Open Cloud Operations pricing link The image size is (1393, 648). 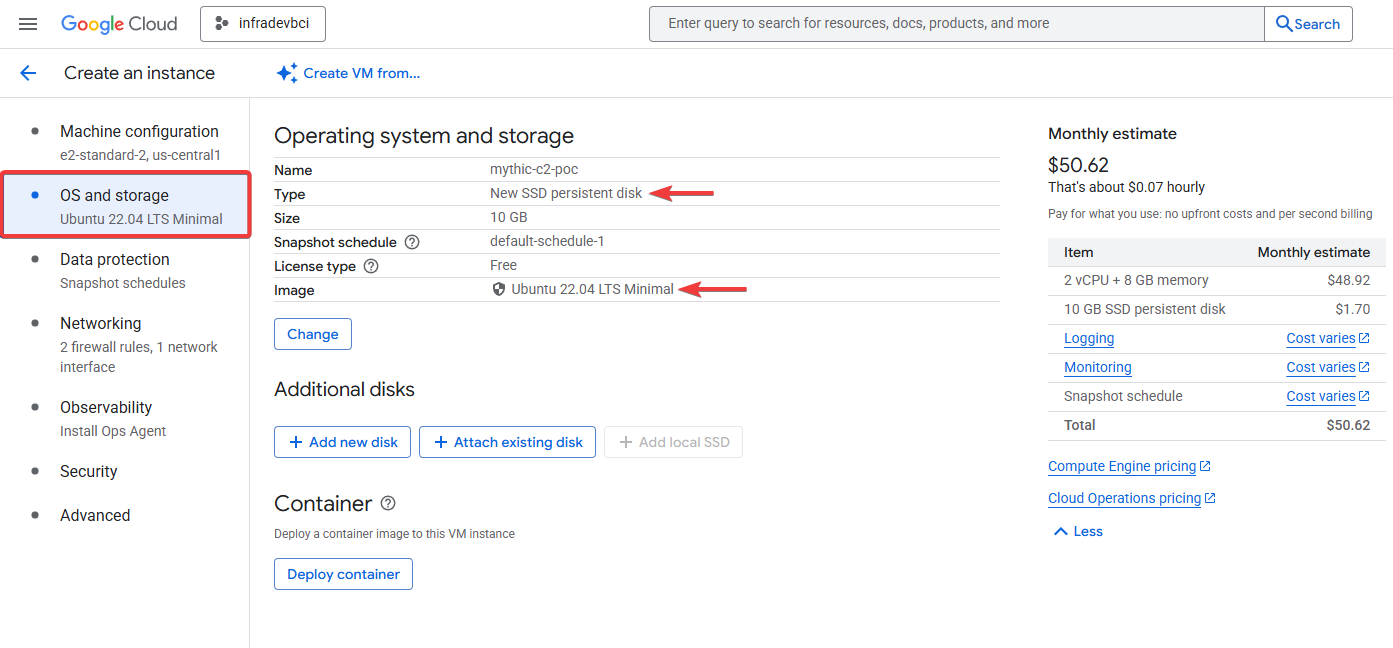click(x=1132, y=498)
